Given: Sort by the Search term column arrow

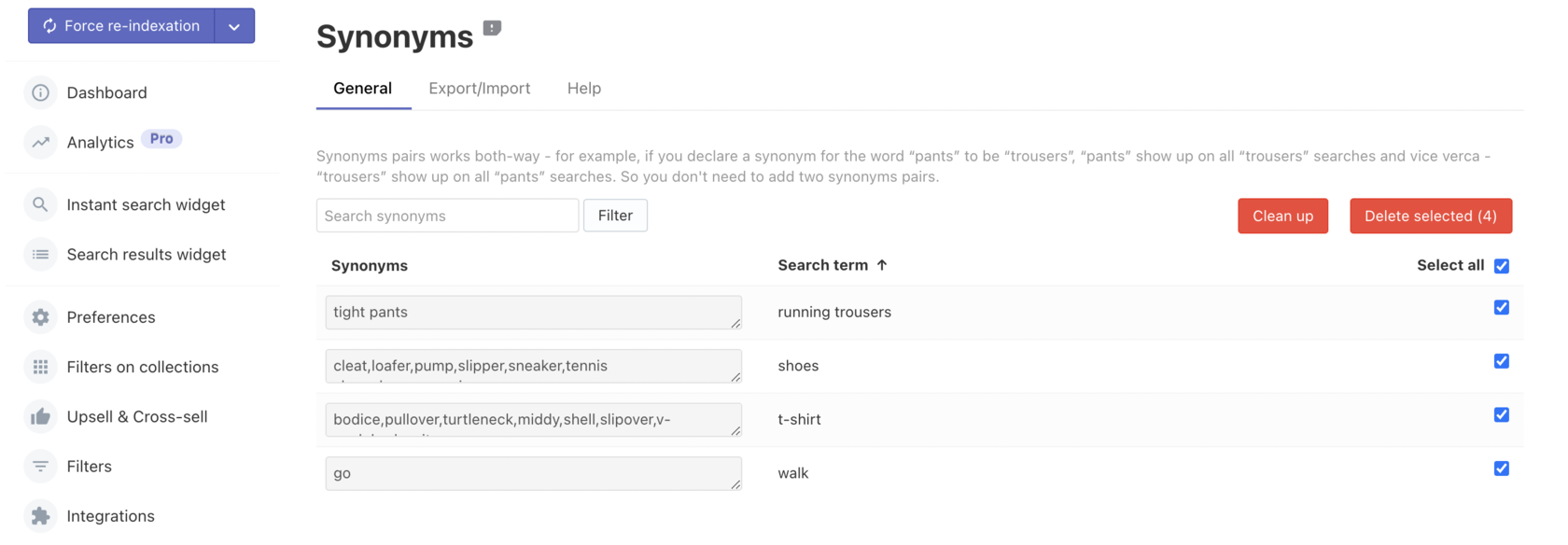Looking at the screenshot, I should point(882,265).
